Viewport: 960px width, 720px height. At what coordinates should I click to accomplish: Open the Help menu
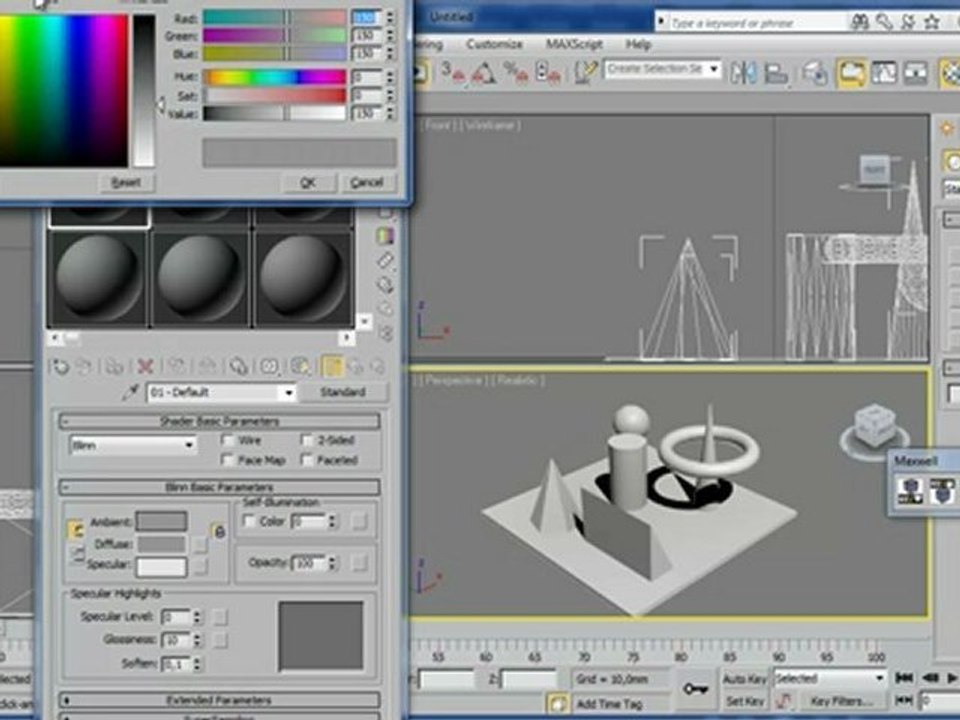638,44
